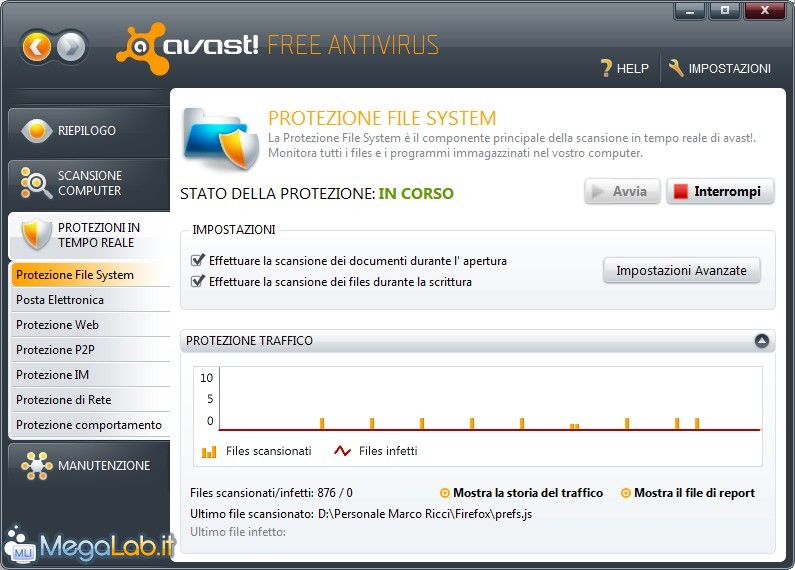Click the grey forward arrow button
This screenshot has width=795, height=570.
[71, 48]
